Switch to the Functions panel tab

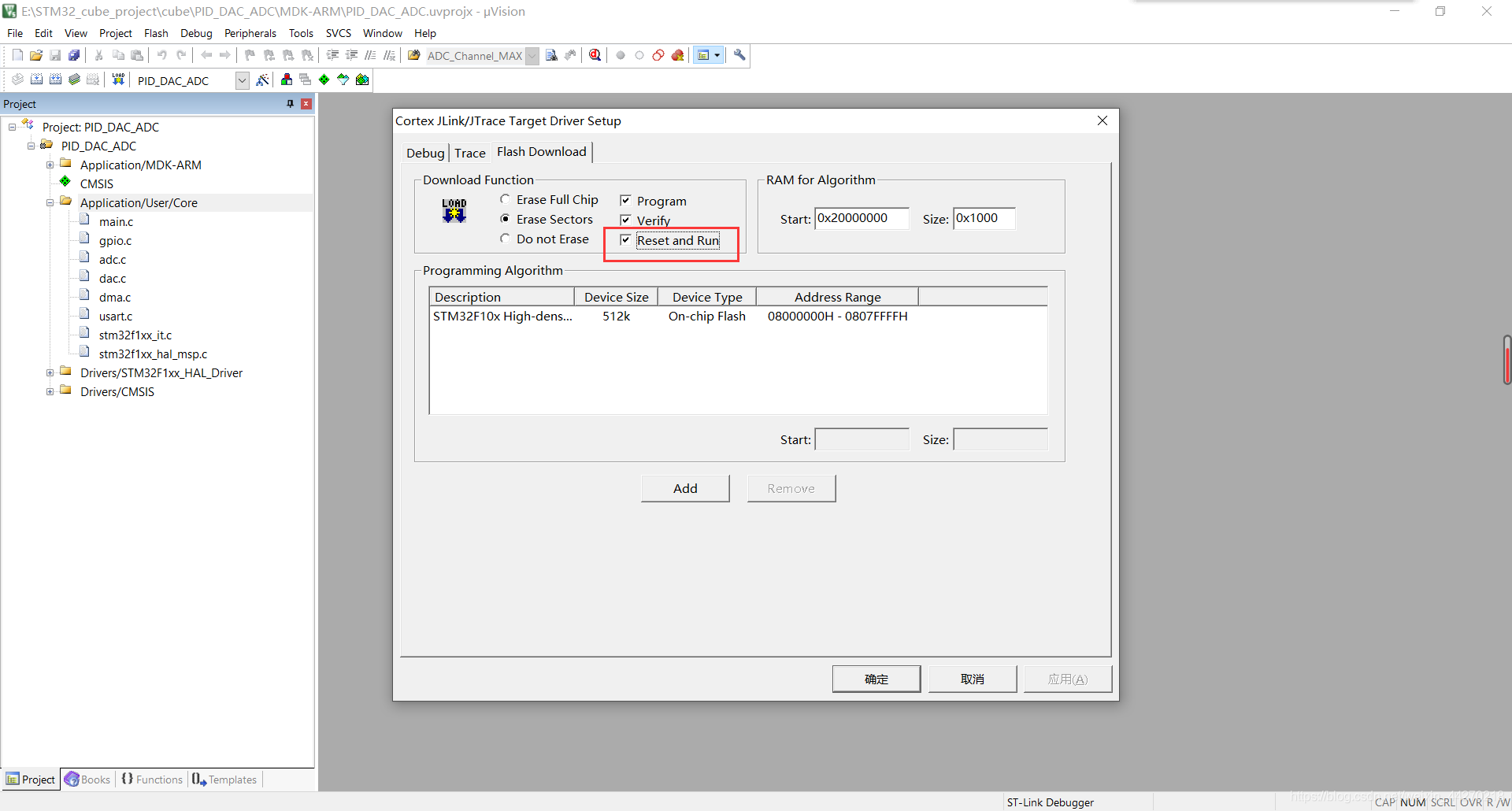click(152, 780)
